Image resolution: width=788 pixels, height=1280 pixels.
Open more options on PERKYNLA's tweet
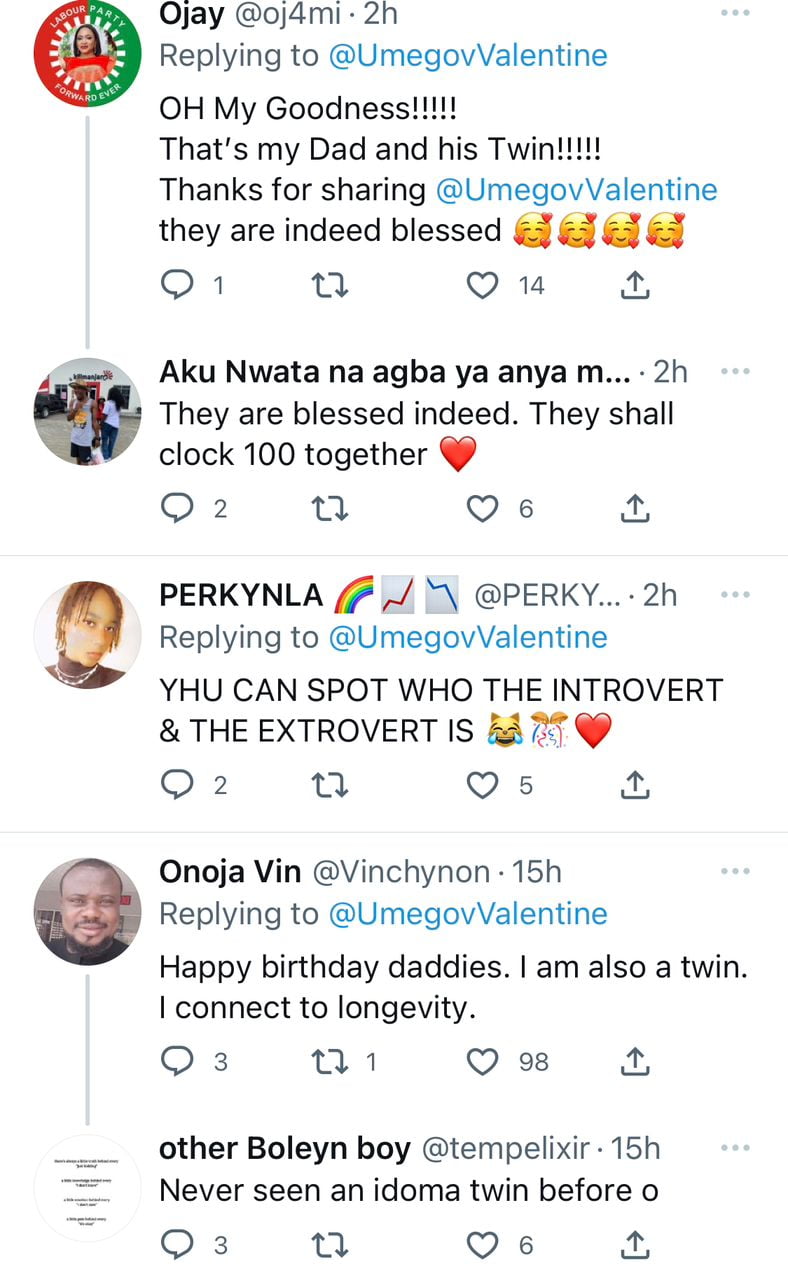[735, 595]
